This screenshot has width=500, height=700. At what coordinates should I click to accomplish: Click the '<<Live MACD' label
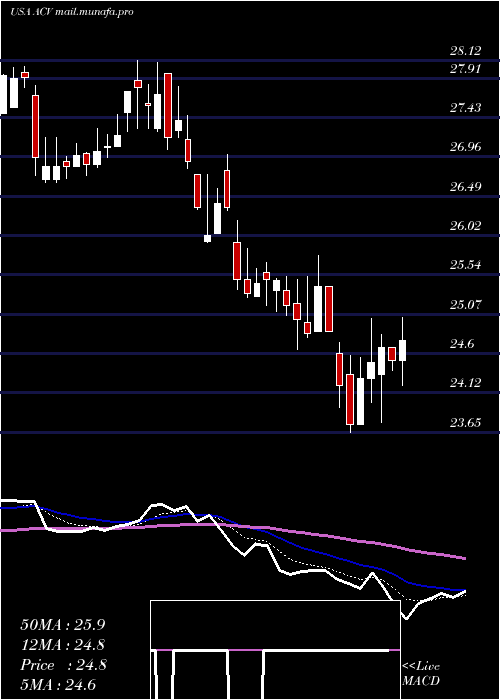tap(421, 674)
